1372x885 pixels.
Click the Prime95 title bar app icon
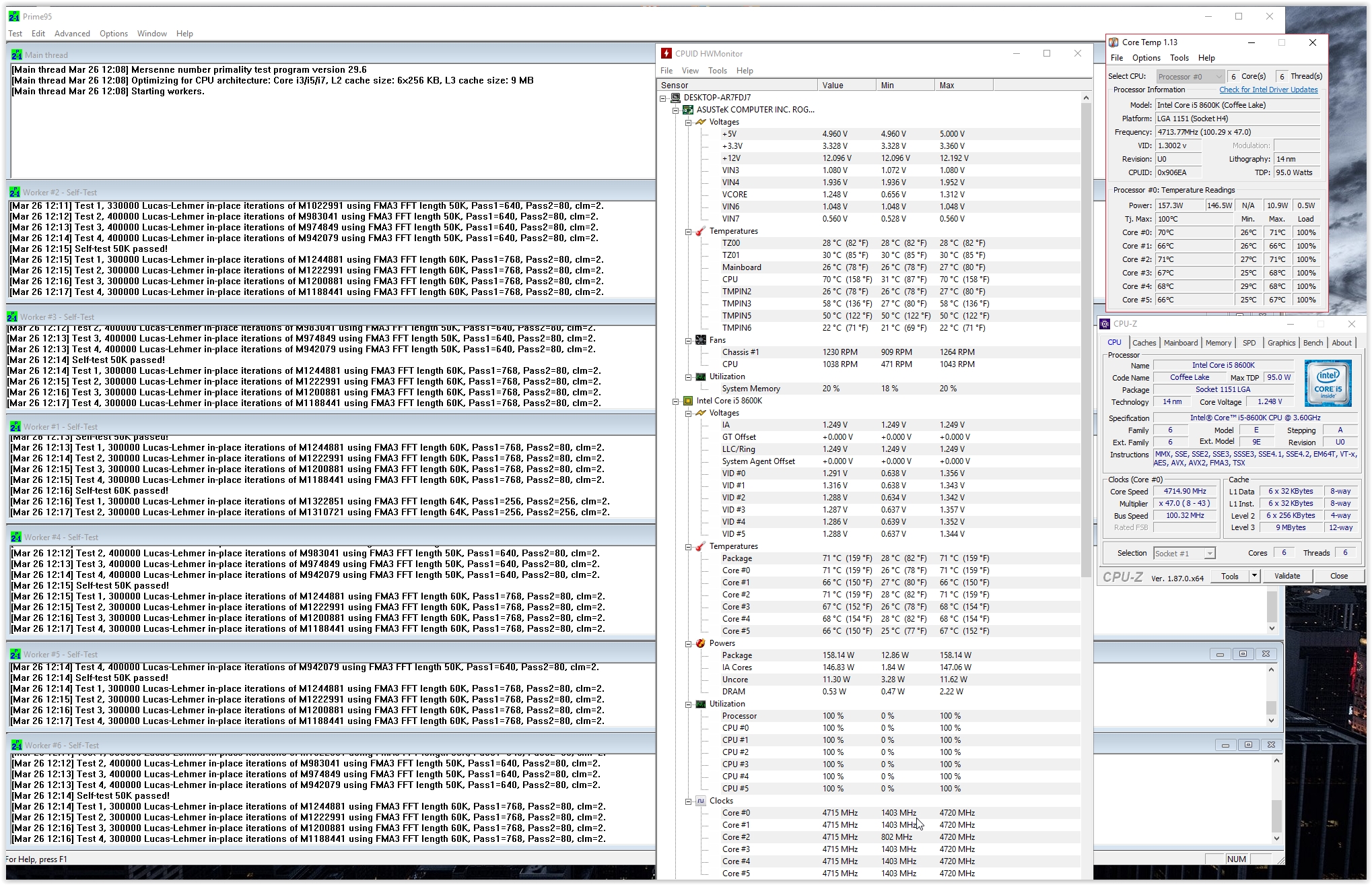point(14,16)
